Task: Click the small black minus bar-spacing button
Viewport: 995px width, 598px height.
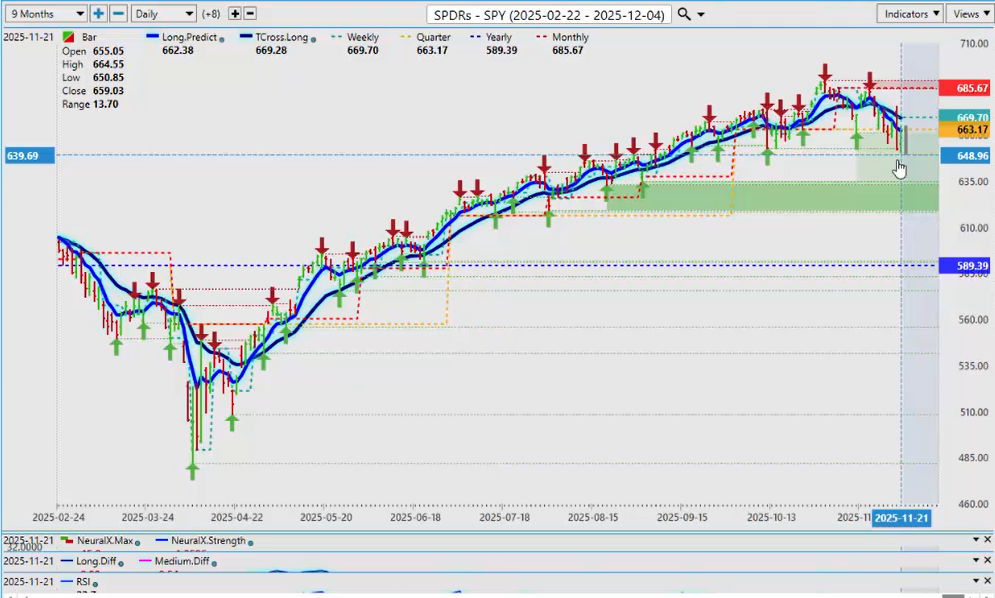Action: [250, 14]
